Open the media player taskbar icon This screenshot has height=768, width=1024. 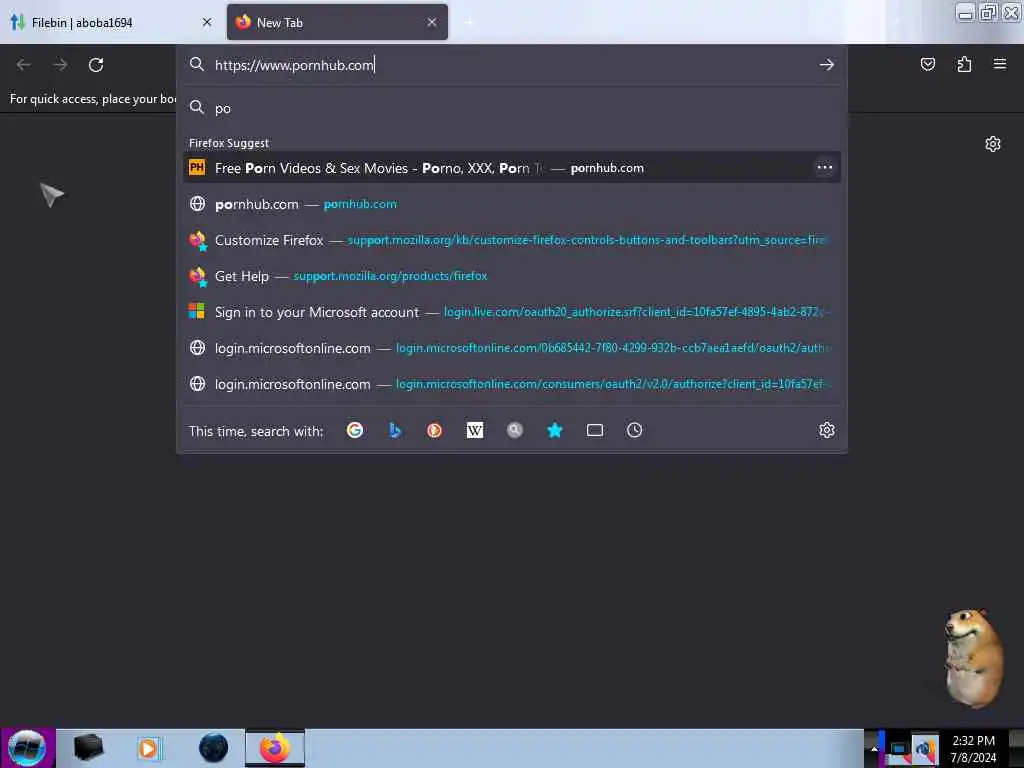coord(148,748)
